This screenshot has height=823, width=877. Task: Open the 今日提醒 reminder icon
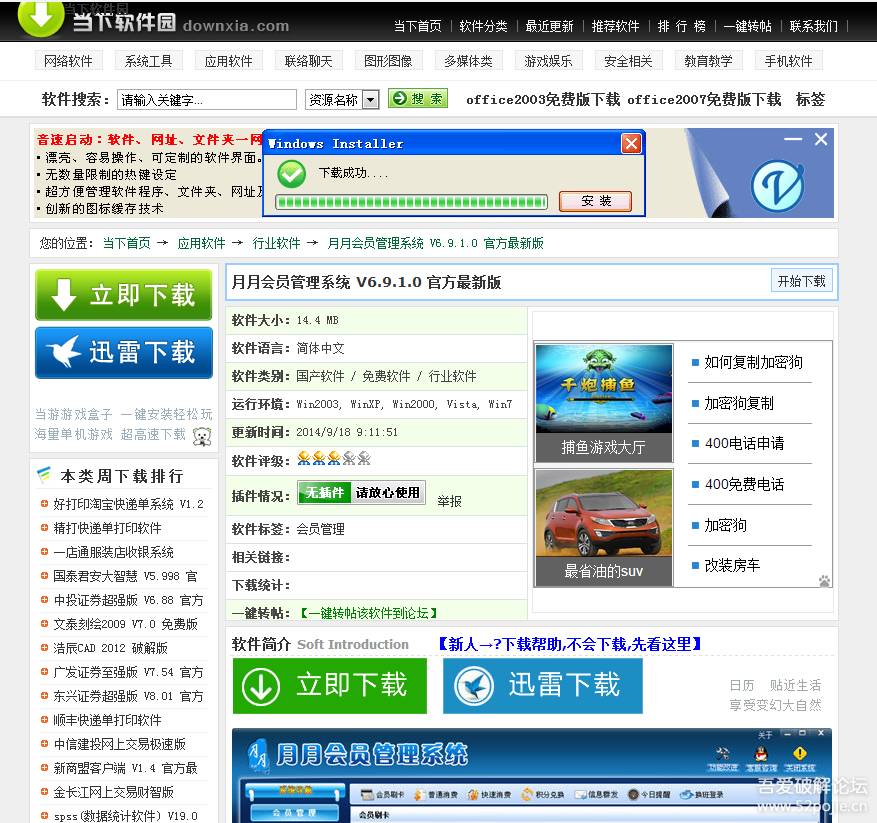pyautogui.click(x=632, y=794)
